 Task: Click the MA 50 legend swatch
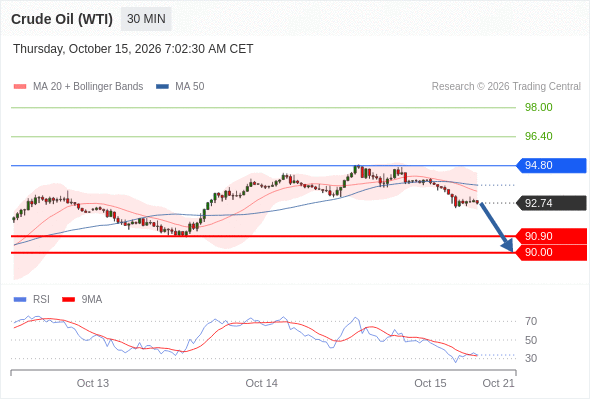point(162,87)
